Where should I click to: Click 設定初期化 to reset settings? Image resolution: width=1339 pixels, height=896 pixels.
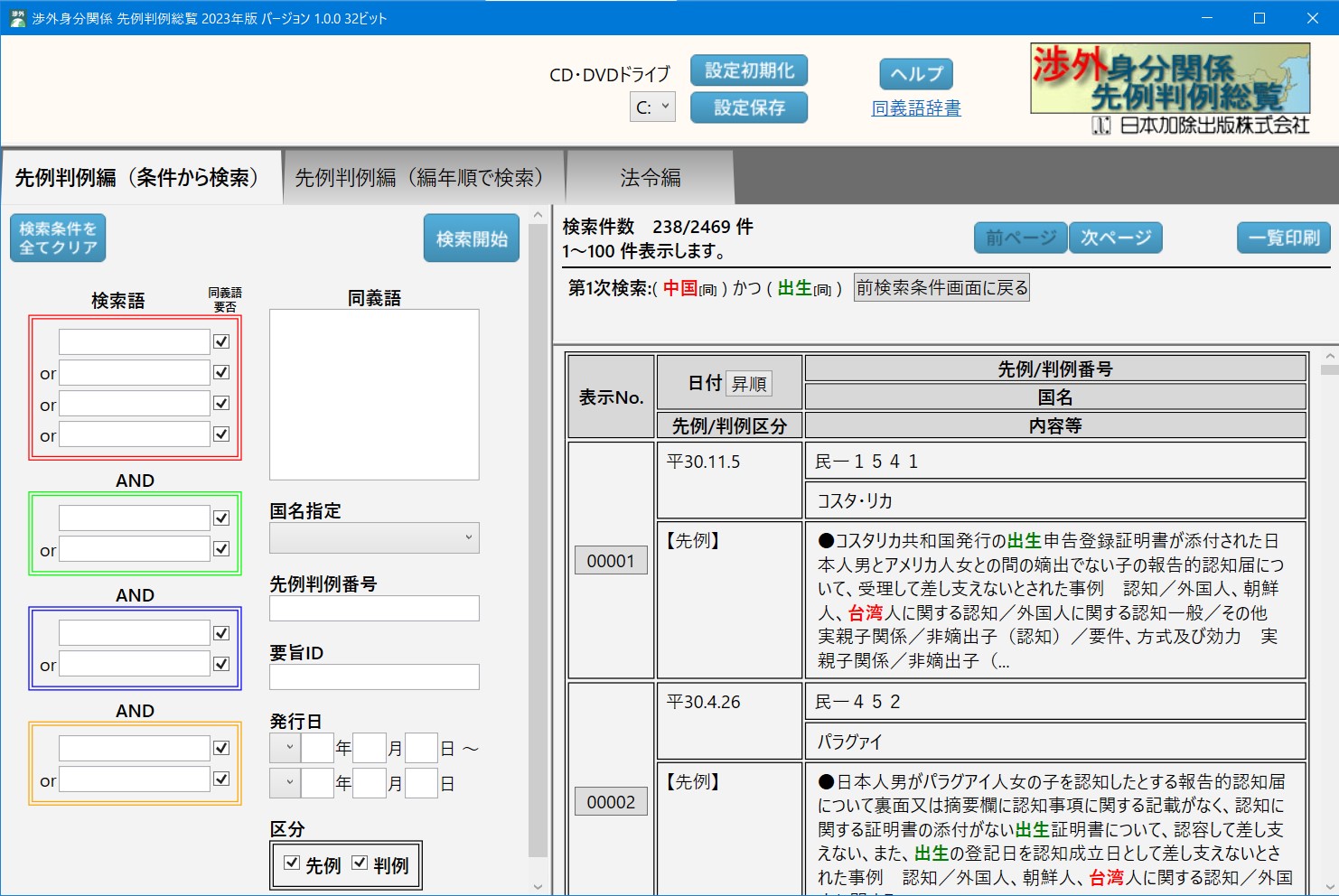748,71
